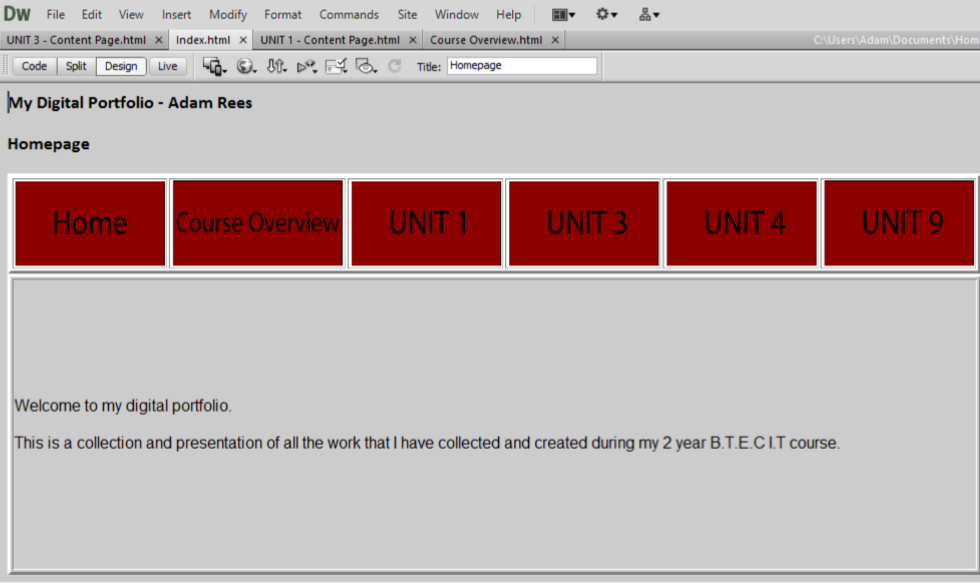
Task: Open the View menu
Action: [x=131, y=14]
